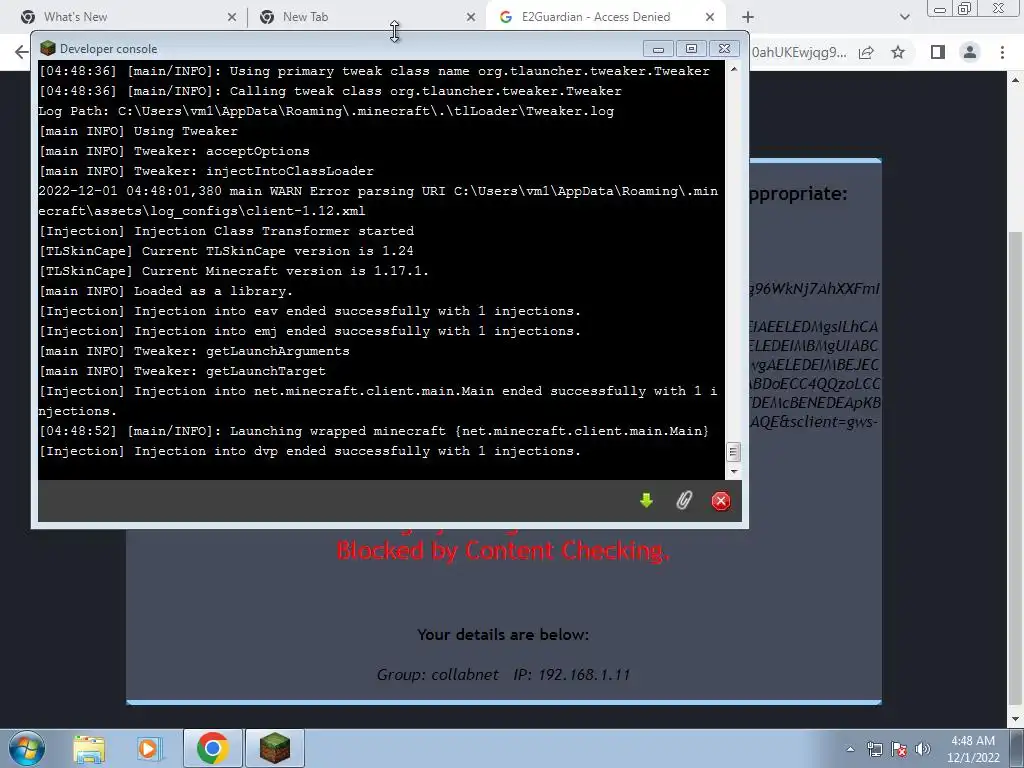
Task: Show hidden tray icons arrow
Action: pyautogui.click(x=850, y=749)
